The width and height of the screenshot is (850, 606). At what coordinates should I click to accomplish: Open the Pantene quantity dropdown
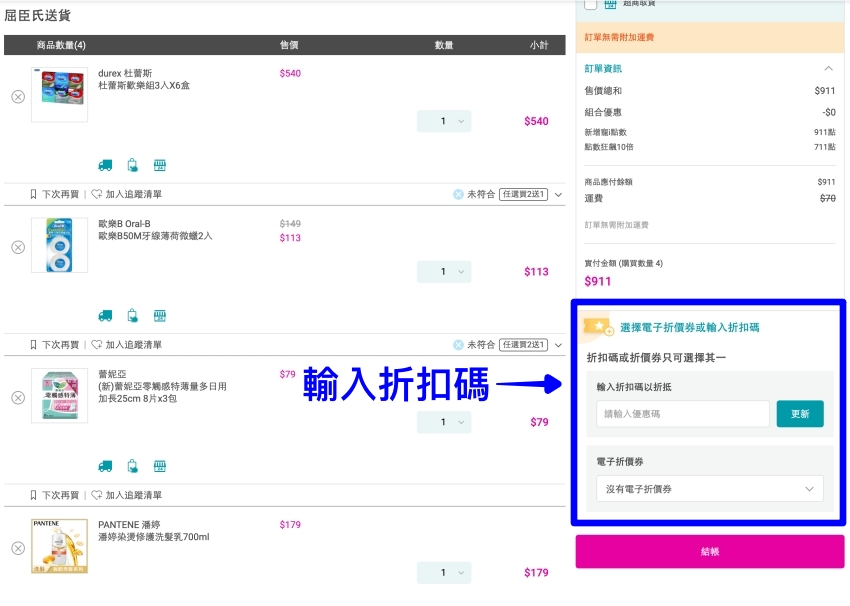(x=444, y=573)
